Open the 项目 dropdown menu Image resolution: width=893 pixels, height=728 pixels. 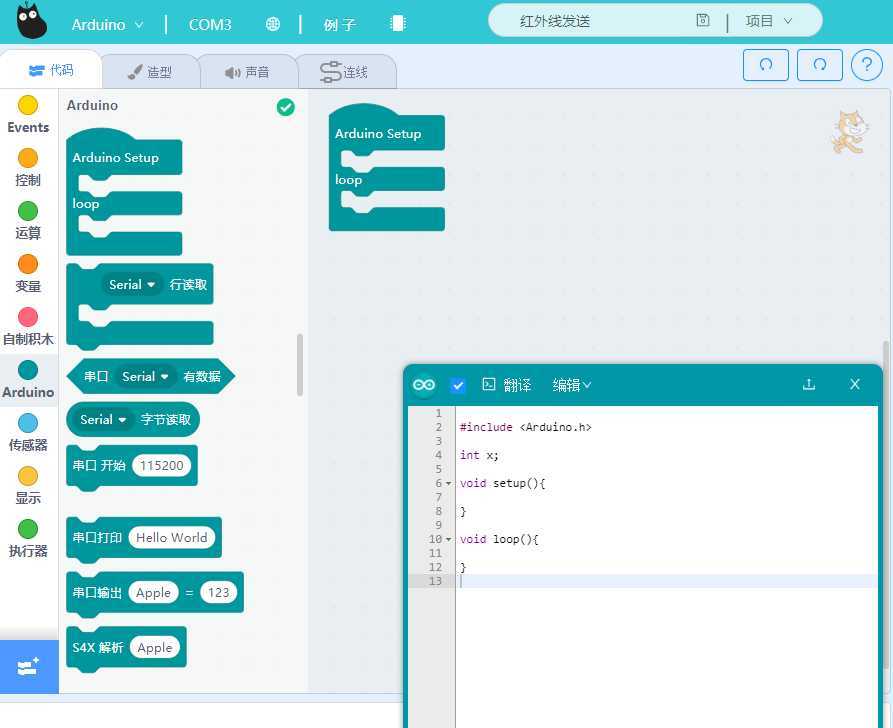click(x=769, y=21)
